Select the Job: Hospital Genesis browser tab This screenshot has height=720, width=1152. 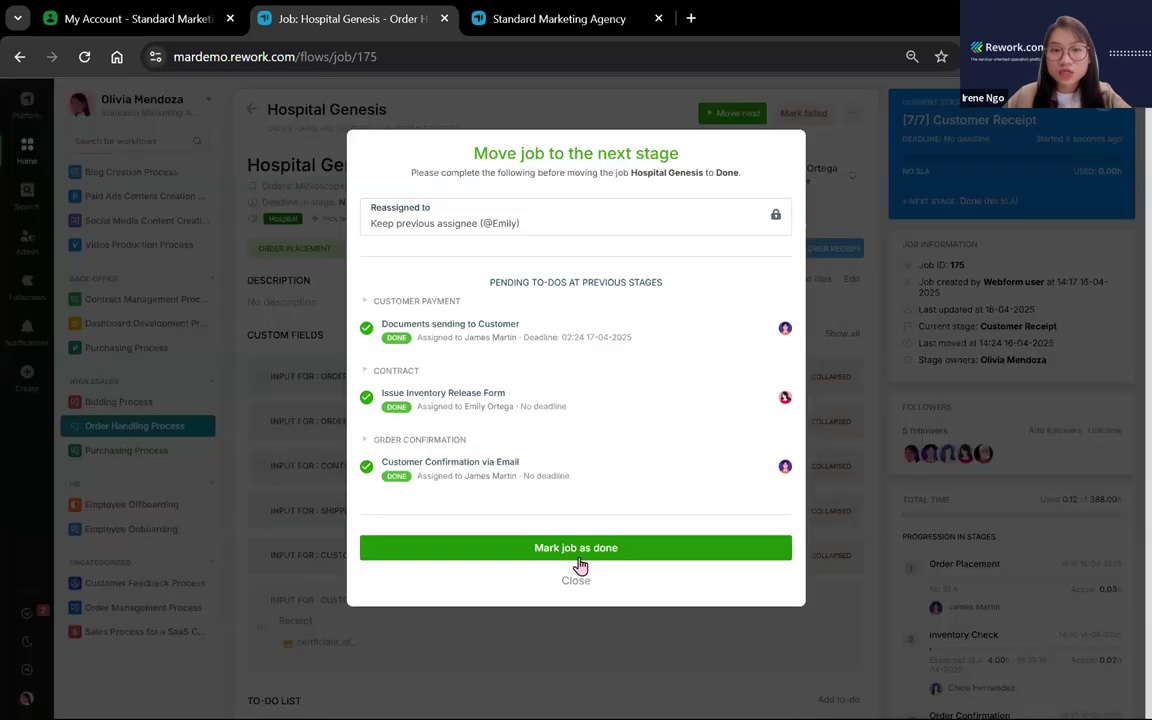click(x=353, y=18)
